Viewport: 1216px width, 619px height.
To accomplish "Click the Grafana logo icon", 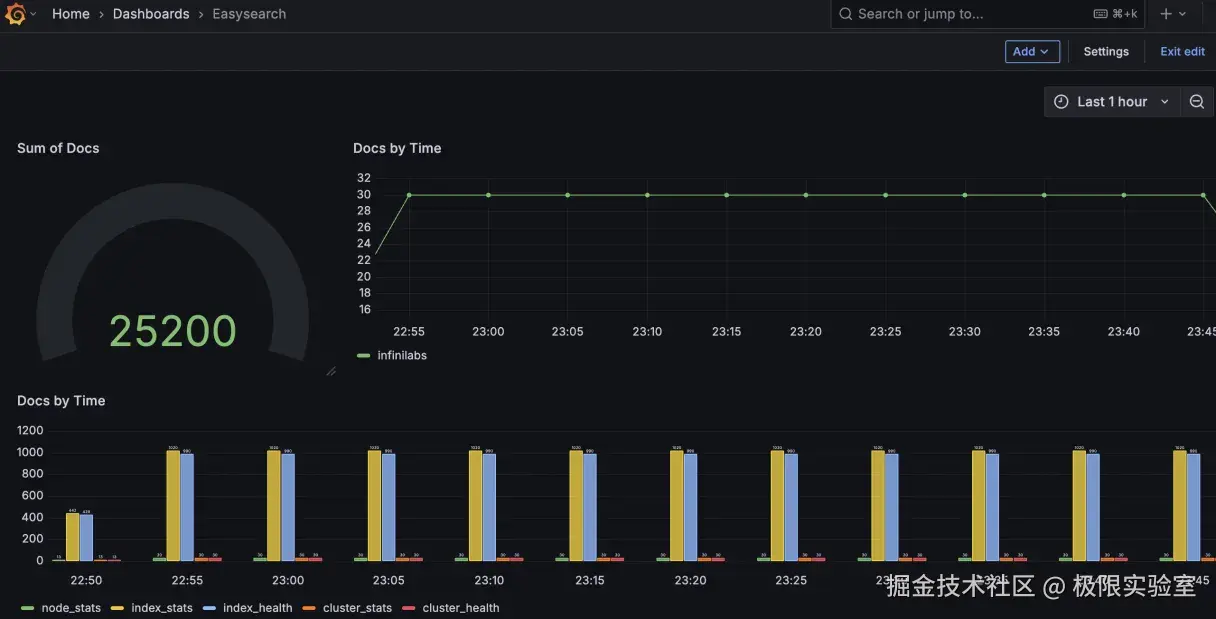I will (15, 14).
